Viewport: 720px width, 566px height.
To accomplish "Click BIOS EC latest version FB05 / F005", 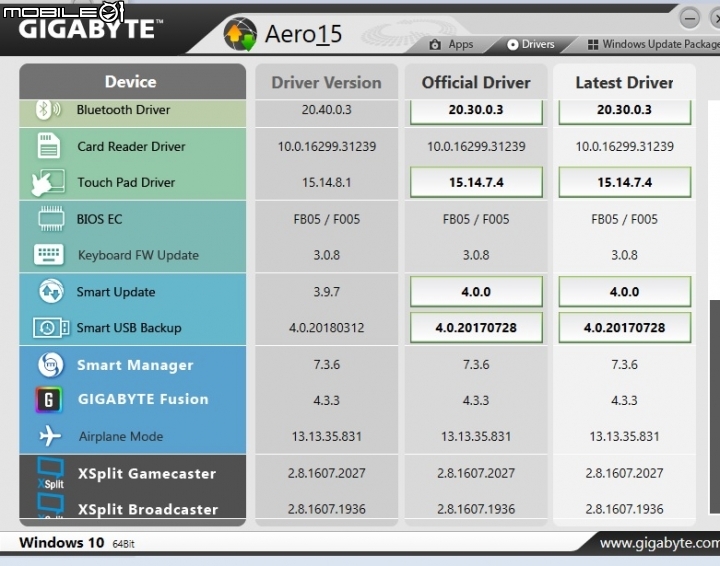I will click(624, 219).
